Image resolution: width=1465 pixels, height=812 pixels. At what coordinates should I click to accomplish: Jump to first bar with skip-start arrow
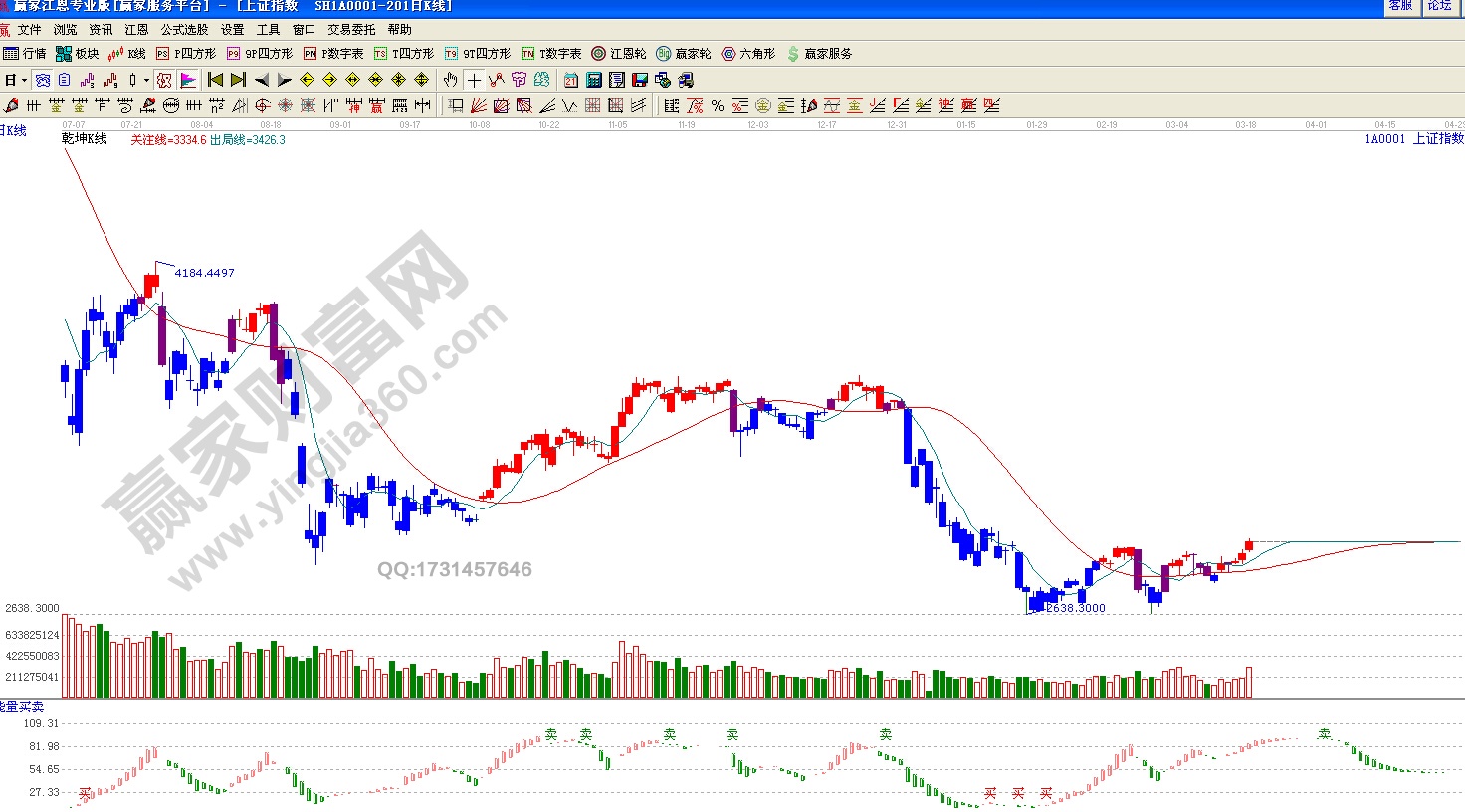tap(215, 80)
